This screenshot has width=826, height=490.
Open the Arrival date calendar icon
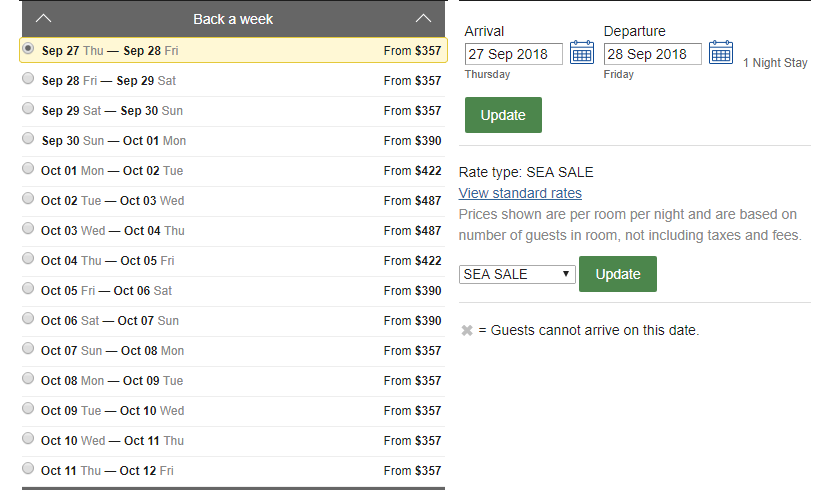pos(582,53)
